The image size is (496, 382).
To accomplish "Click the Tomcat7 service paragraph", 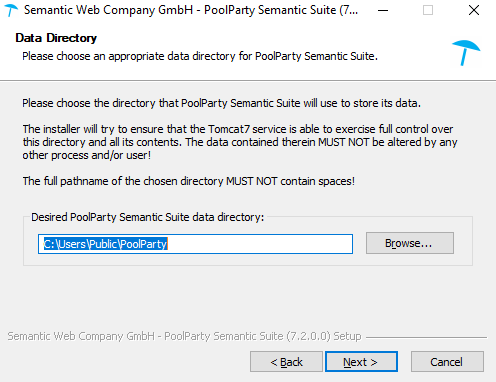I will coord(240,142).
